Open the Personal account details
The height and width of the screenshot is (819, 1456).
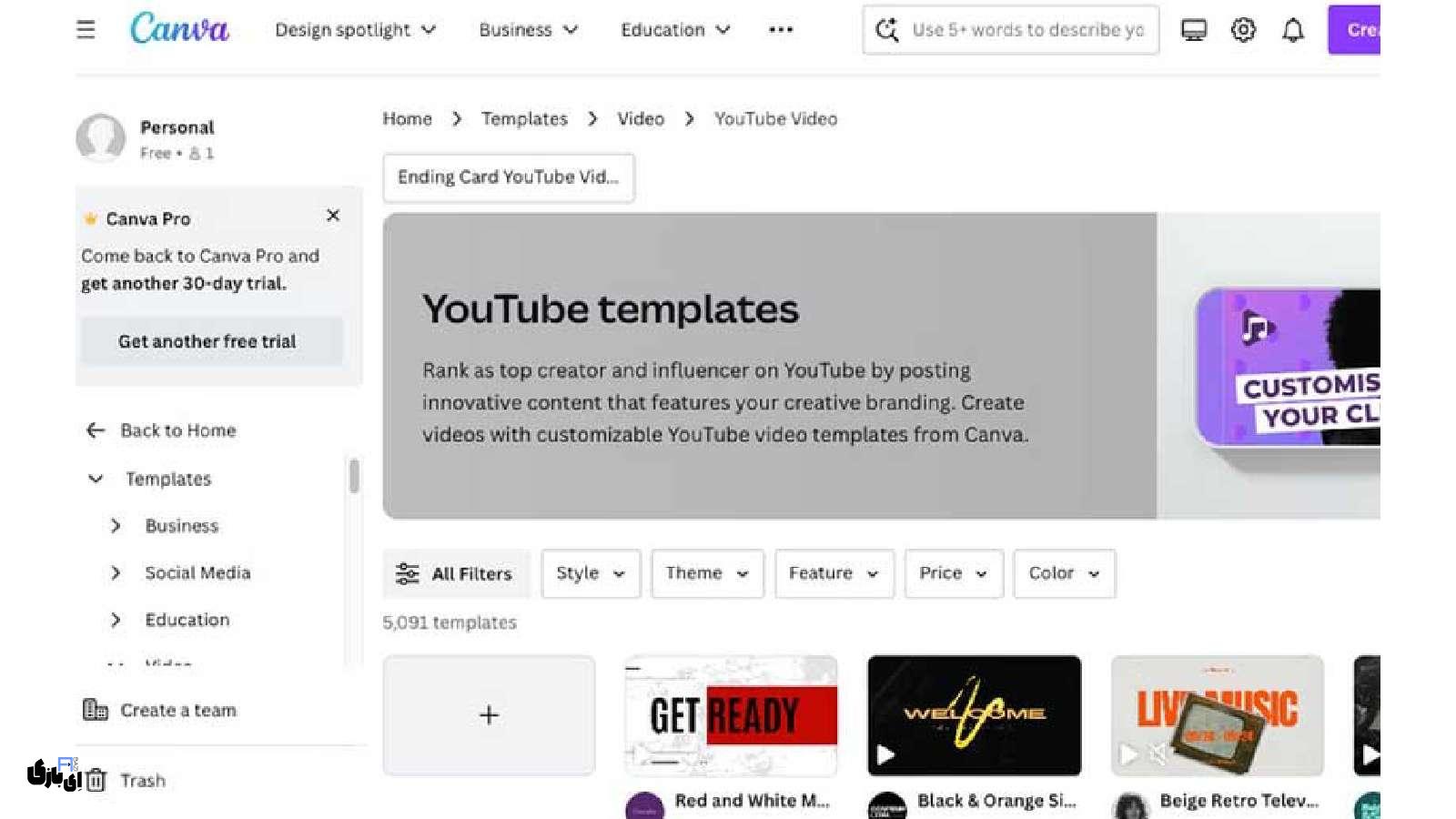[x=177, y=139]
